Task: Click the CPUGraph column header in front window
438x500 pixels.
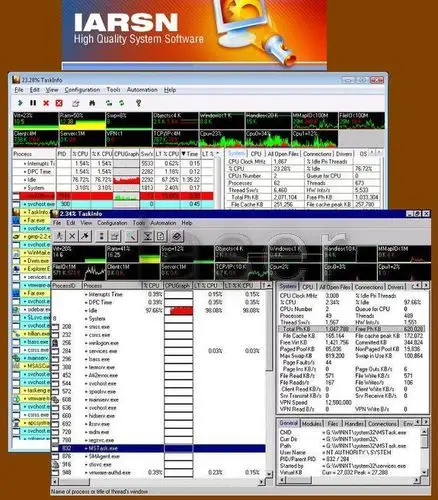Action: tap(177, 286)
